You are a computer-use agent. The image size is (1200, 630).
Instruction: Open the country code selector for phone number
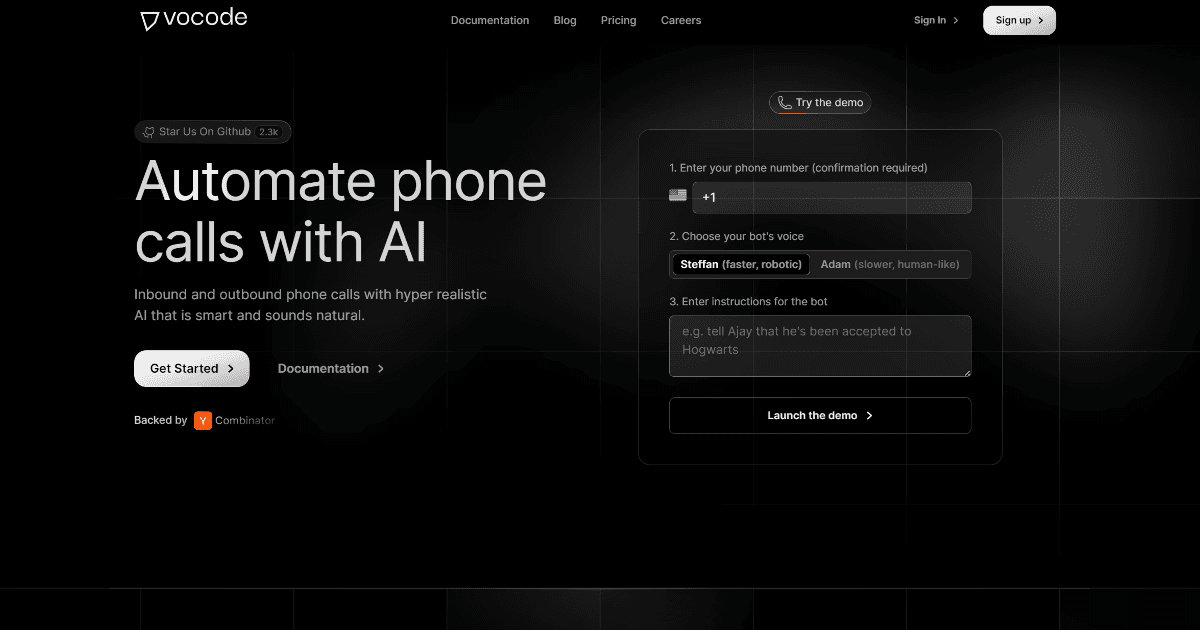677,194
